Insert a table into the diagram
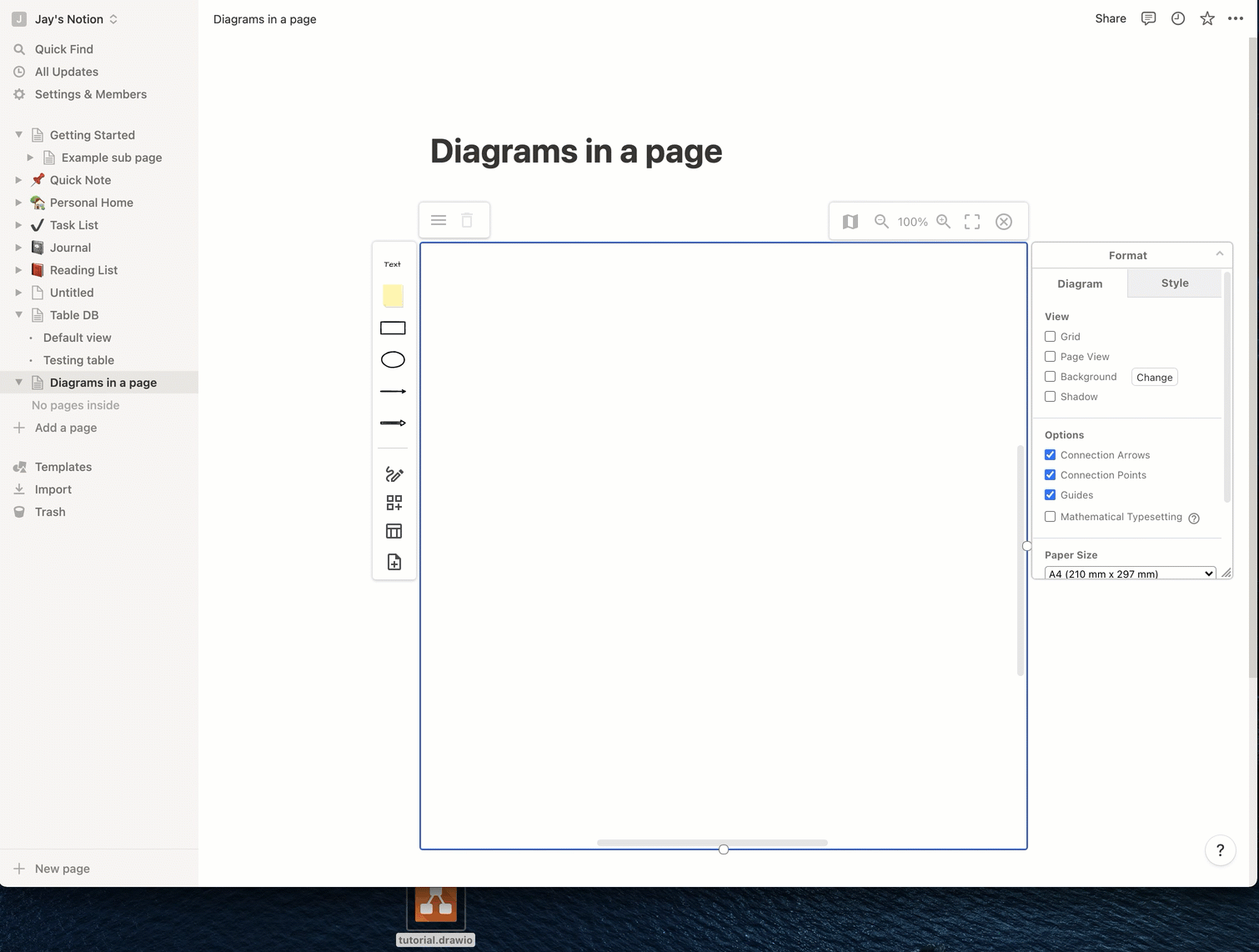This screenshot has height=952, width=1259. coord(393,531)
